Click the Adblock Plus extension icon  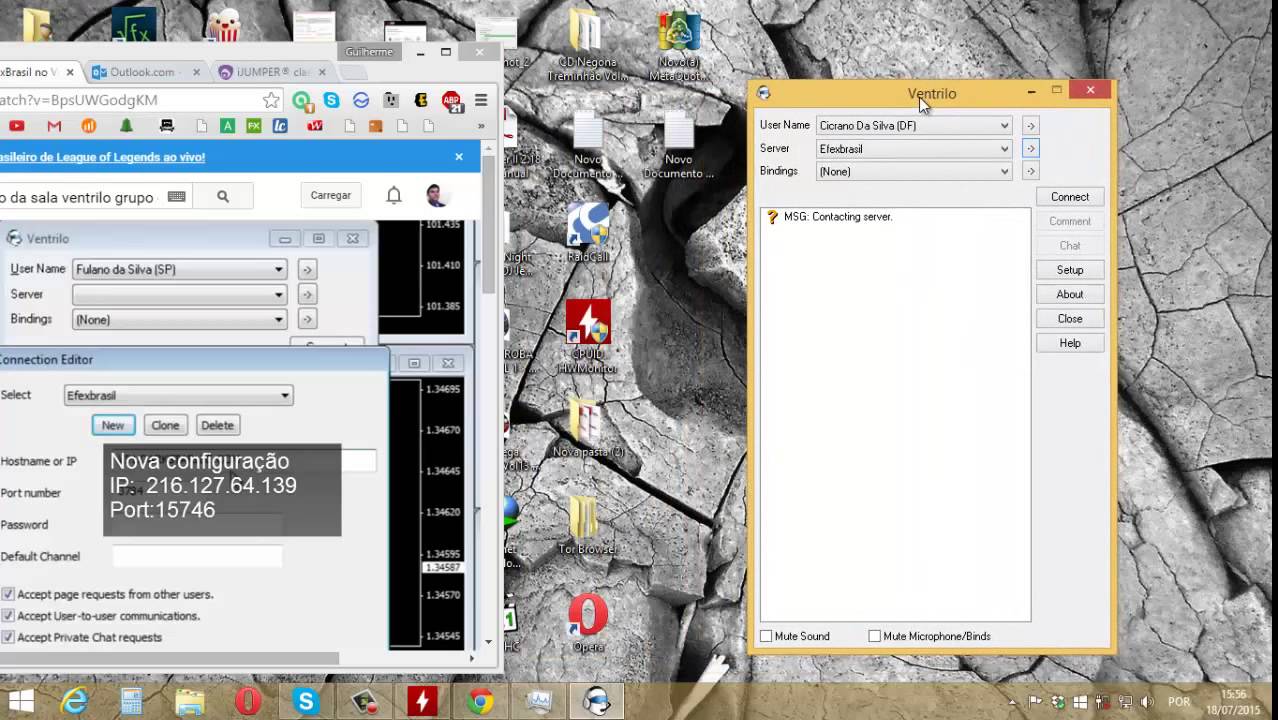pyautogui.click(x=451, y=100)
